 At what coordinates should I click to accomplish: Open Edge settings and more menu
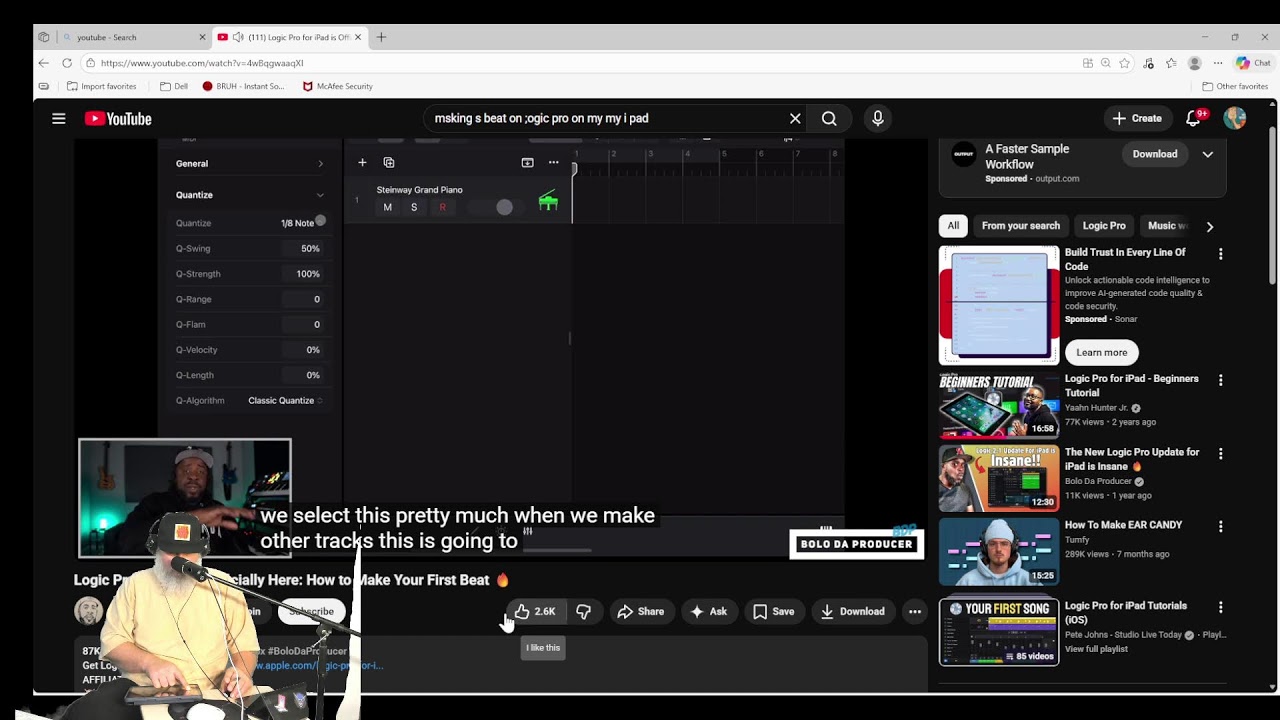tap(1217, 63)
